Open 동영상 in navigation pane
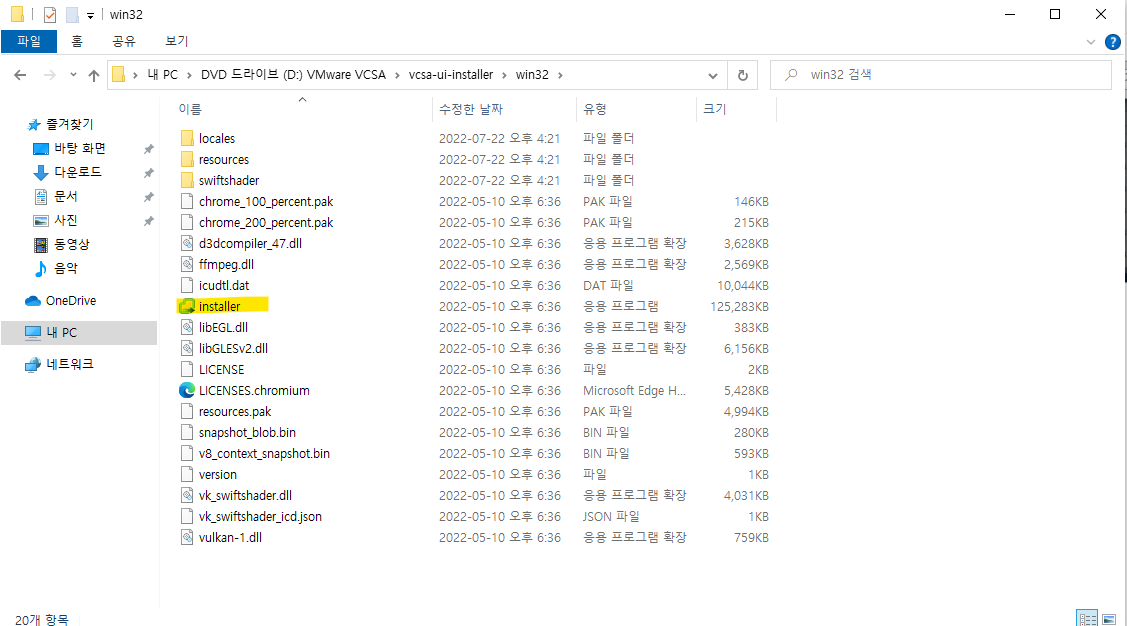This screenshot has width=1127, height=626. click(x=72, y=244)
